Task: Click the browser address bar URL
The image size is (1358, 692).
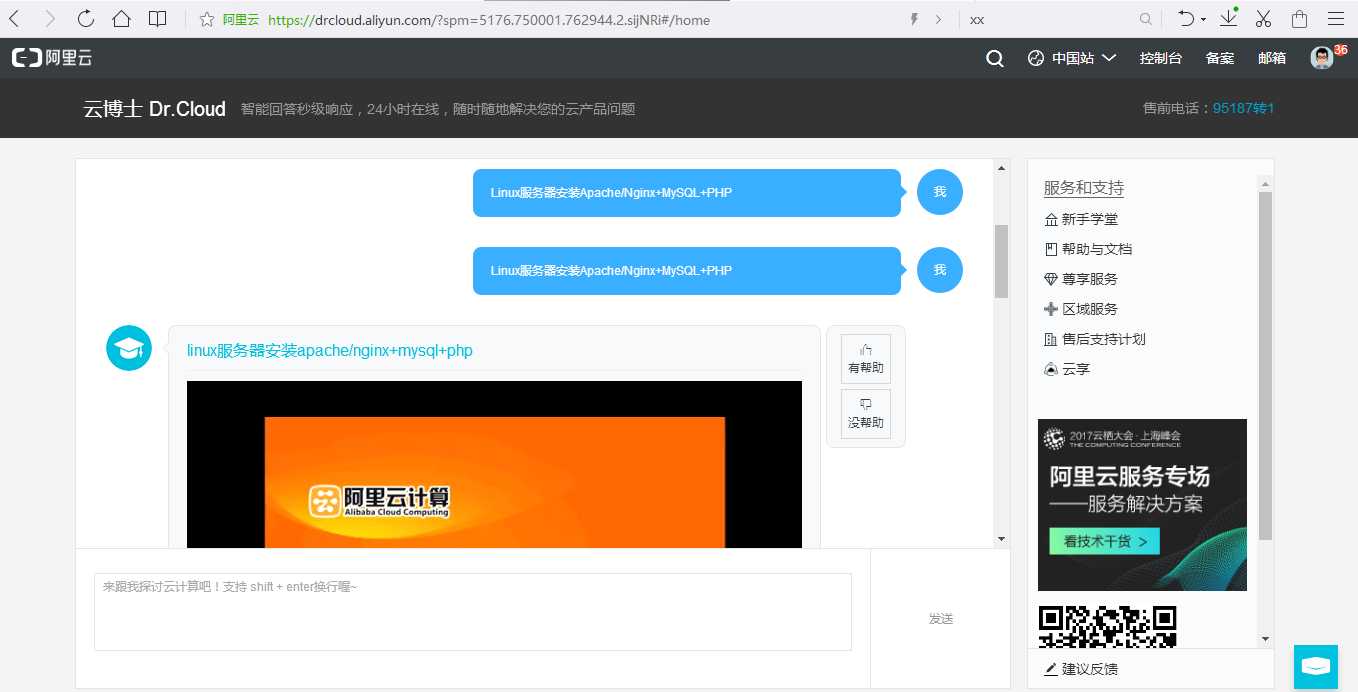Action: tap(489, 19)
